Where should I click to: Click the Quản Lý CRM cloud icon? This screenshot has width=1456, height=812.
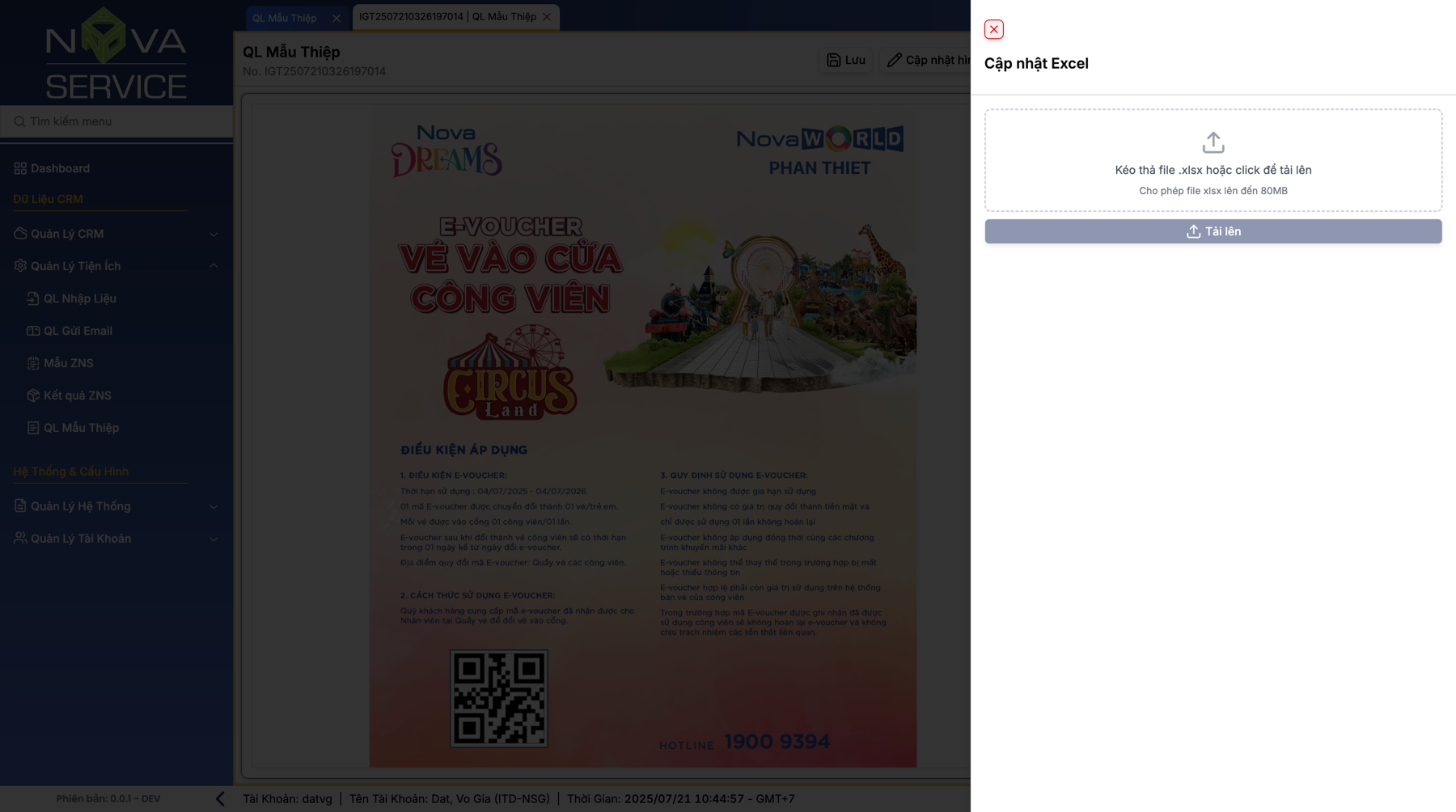click(x=20, y=234)
